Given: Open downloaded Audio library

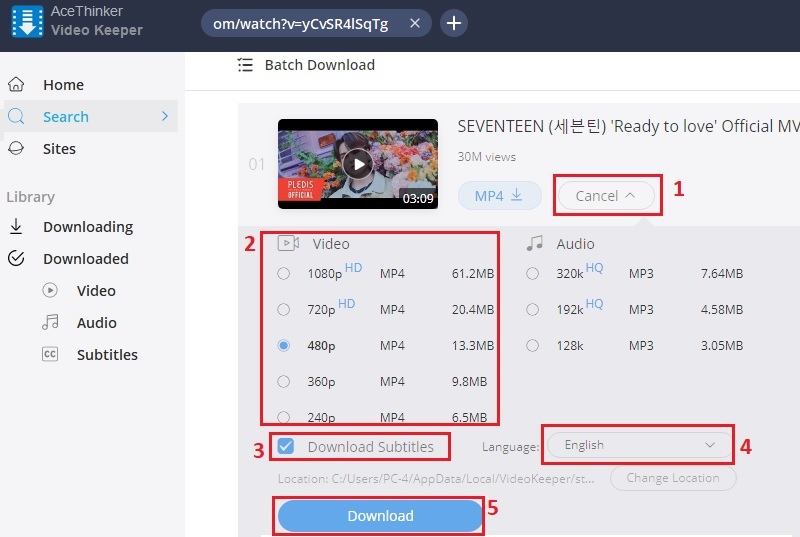Looking at the screenshot, I should click(97, 323).
